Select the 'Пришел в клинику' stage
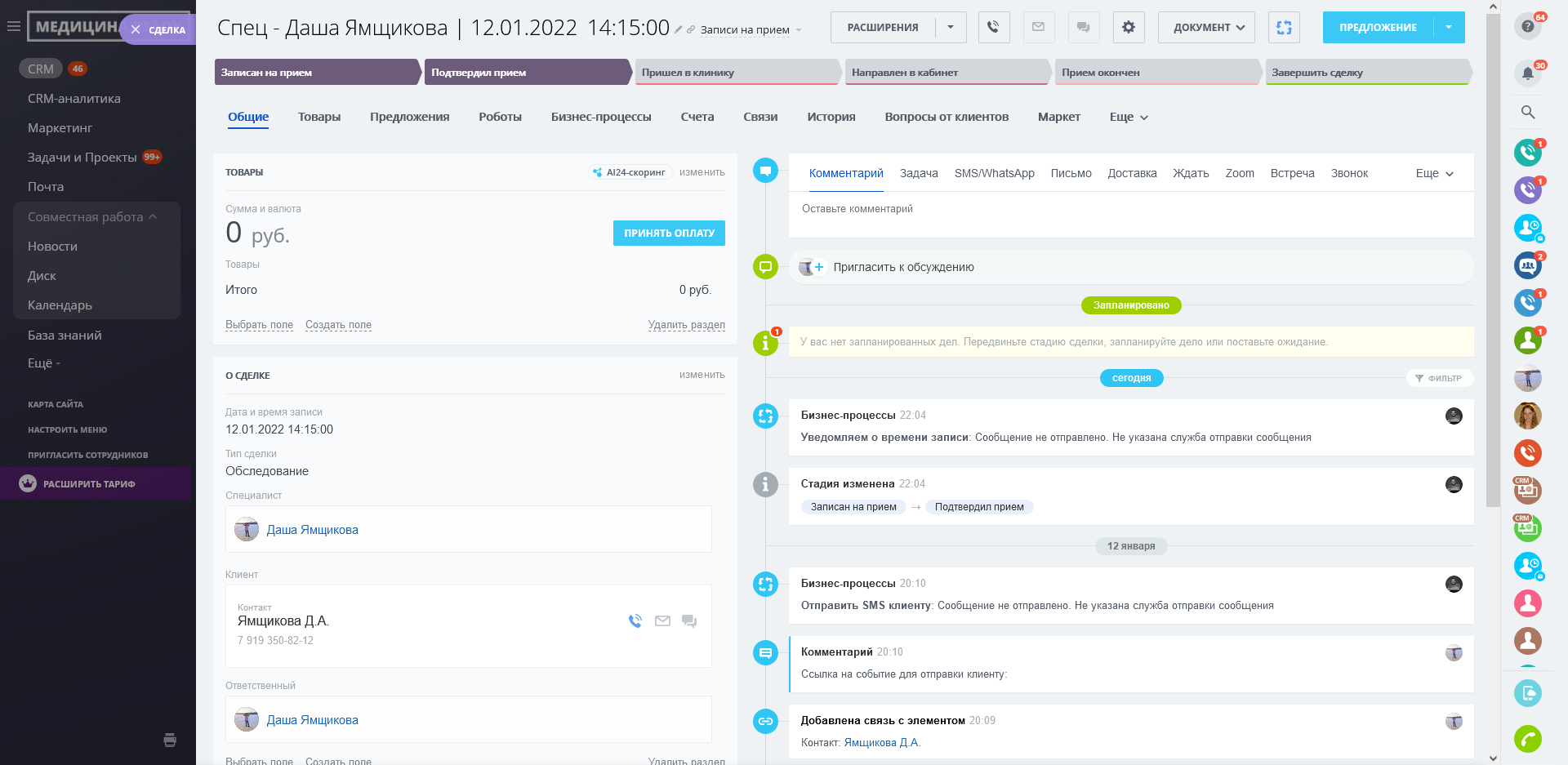Image resolution: width=1568 pixels, height=765 pixels. coord(735,73)
